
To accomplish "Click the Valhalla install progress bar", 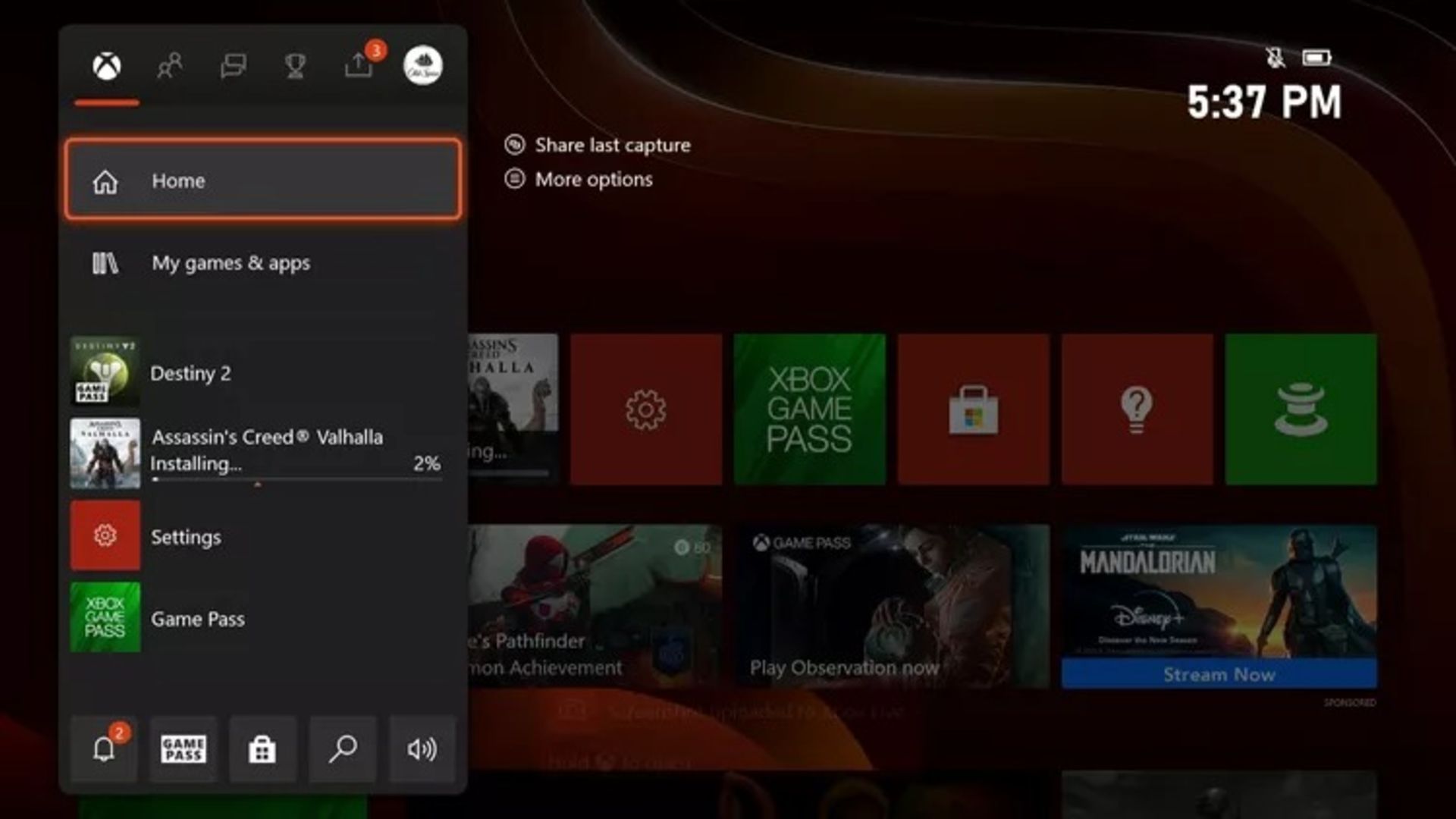I will coord(297,479).
